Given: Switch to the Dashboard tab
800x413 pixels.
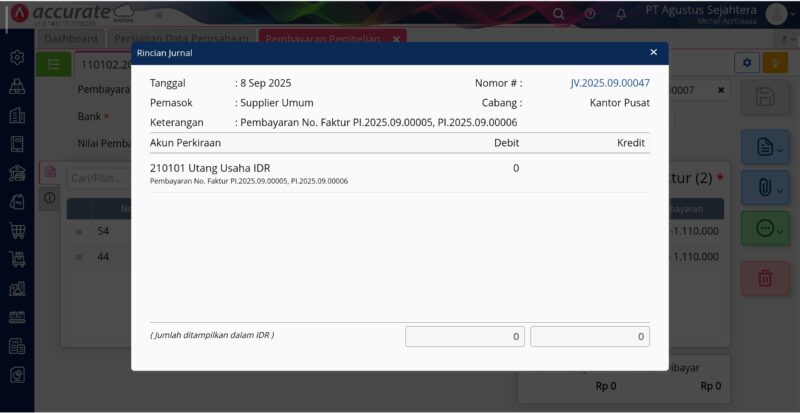Looking at the screenshot, I should tap(71, 38).
